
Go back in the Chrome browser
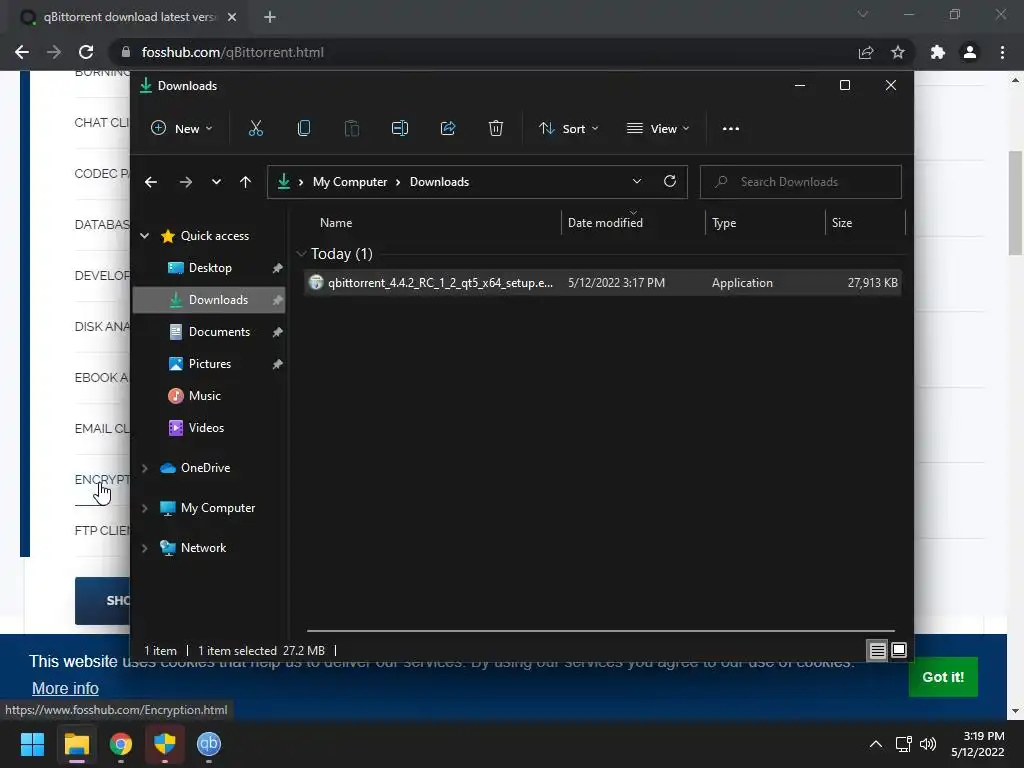(x=22, y=52)
